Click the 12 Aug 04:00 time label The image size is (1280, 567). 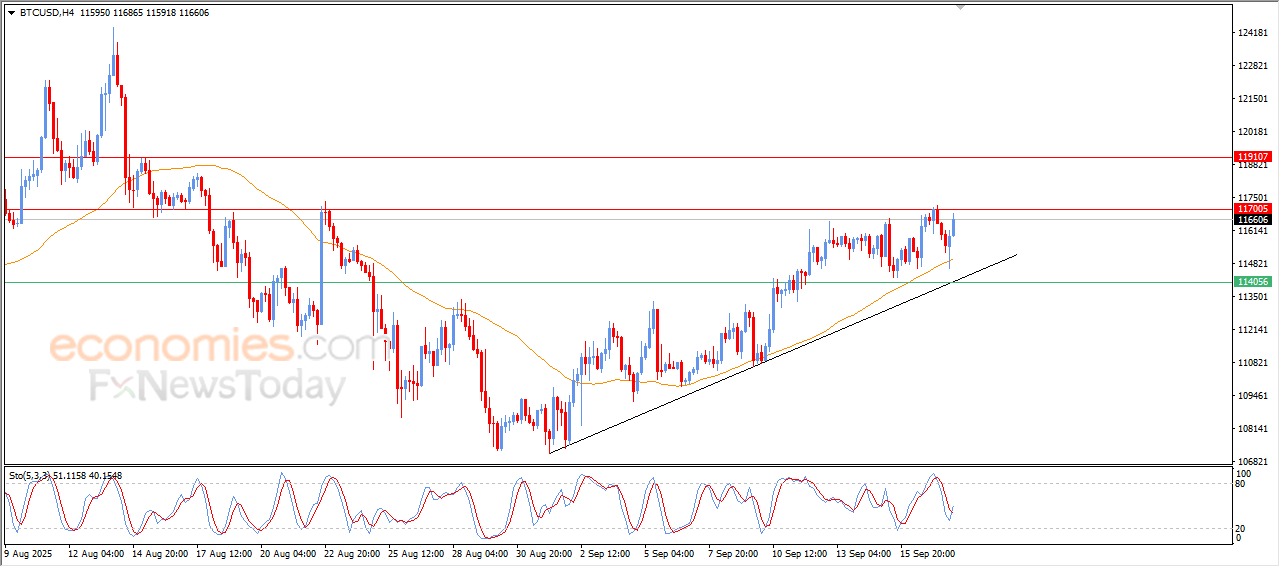[x=96, y=552]
